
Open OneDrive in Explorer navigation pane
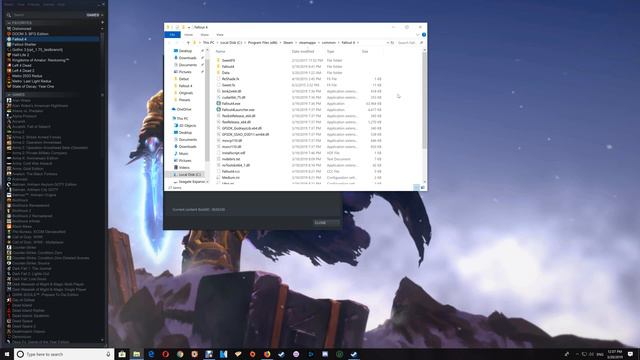[184, 109]
